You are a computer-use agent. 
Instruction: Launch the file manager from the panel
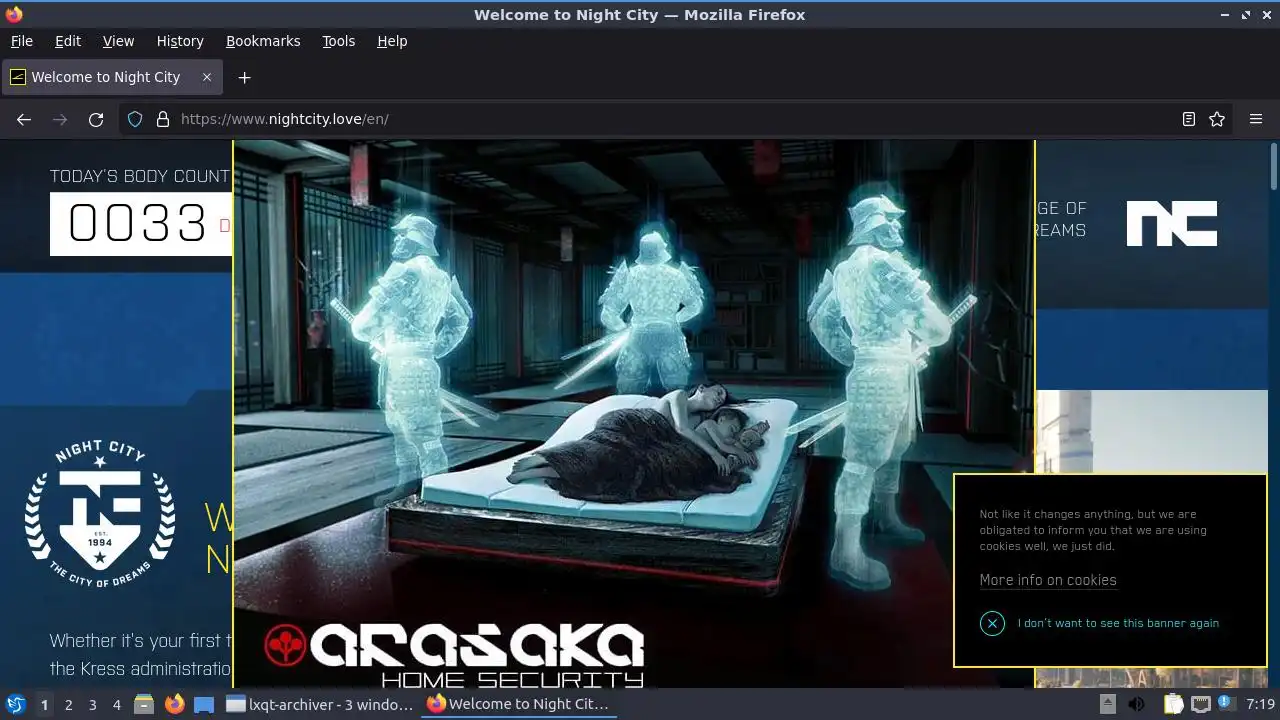pyautogui.click(x=144, y=704)
